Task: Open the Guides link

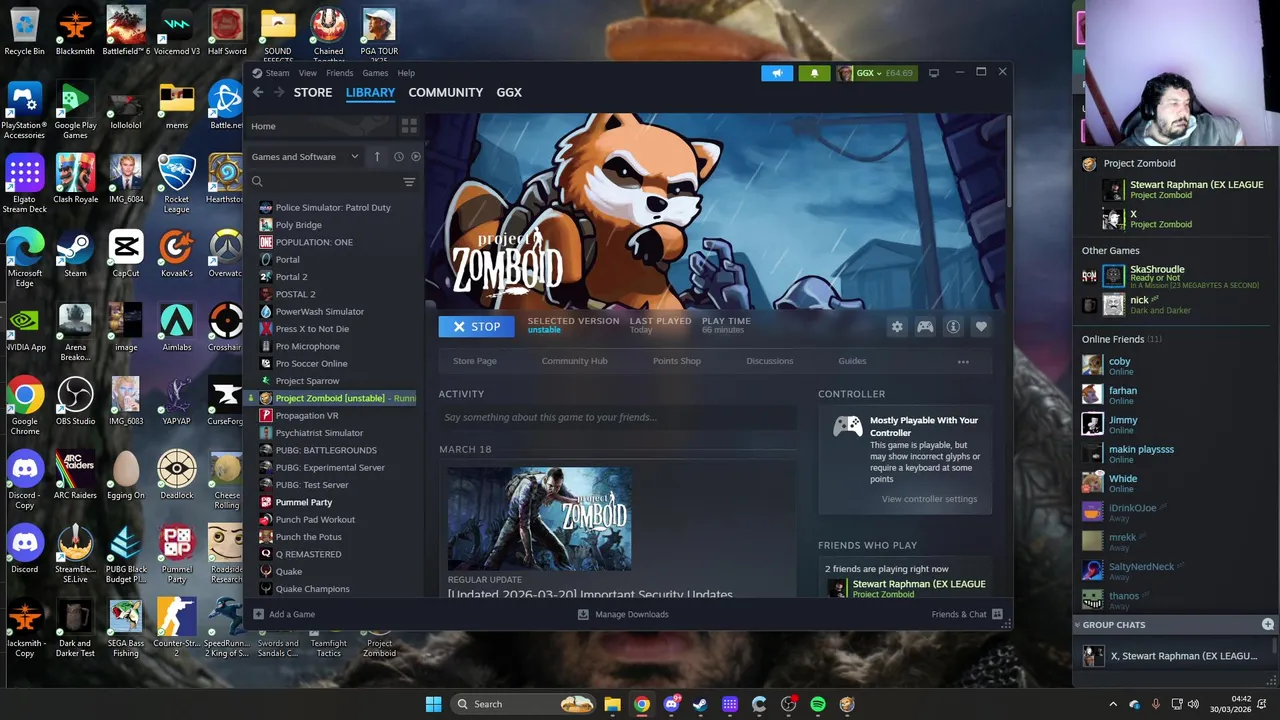Action: pos(852,361)
